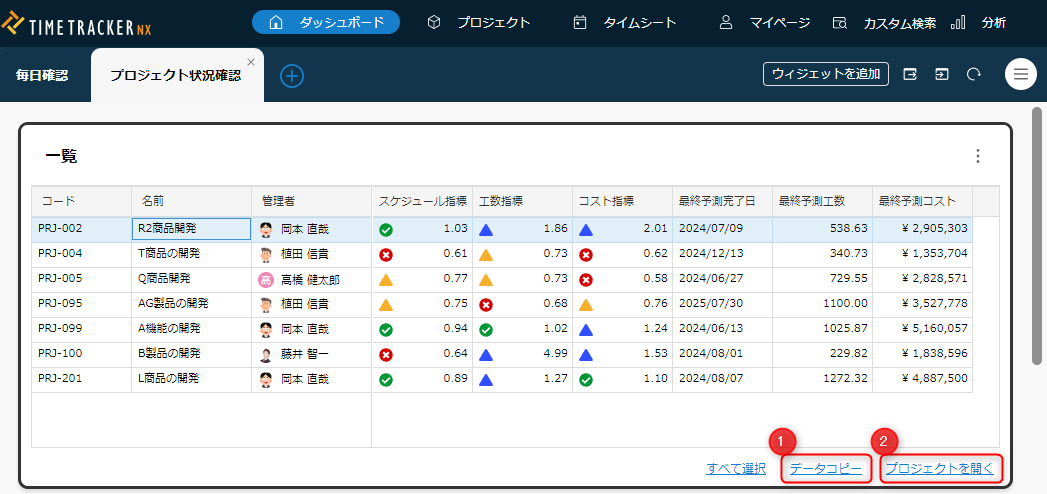Viewport: 1047px width, 494px height.
Task: Click the export dashboard icon
Action: pyautogui.click(x=910, y=74)
